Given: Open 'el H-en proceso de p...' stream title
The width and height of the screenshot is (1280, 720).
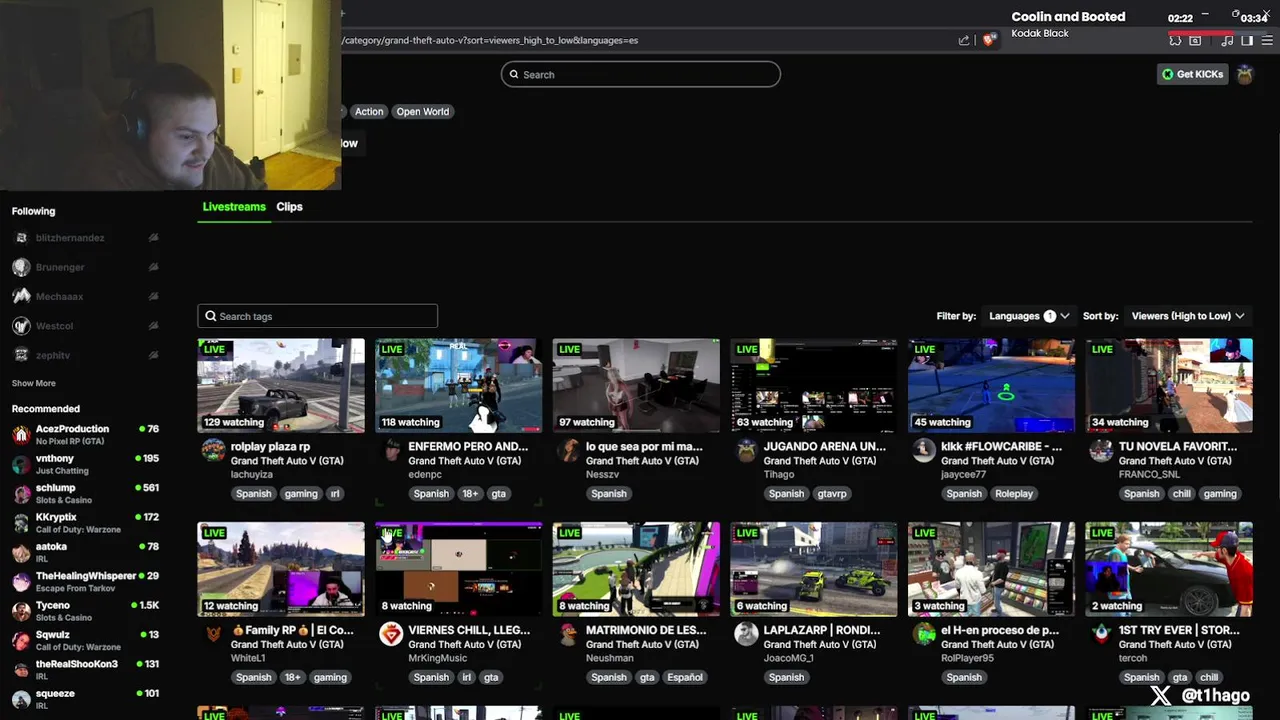Looking at the screenshot, I should 1000,631.
